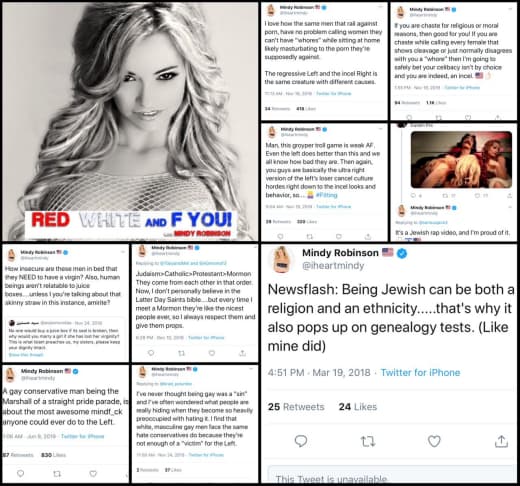Open options chevron on the porn/incel Right tweet
Image resolution: width=520 pixels, height=486 pixels.
tap(380, 7)
